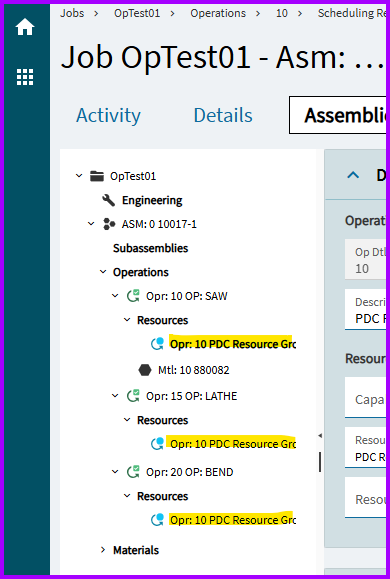Go to Operations breadcrumb link
This screenshot has width=390, height=579.
[x=218, y=13]
